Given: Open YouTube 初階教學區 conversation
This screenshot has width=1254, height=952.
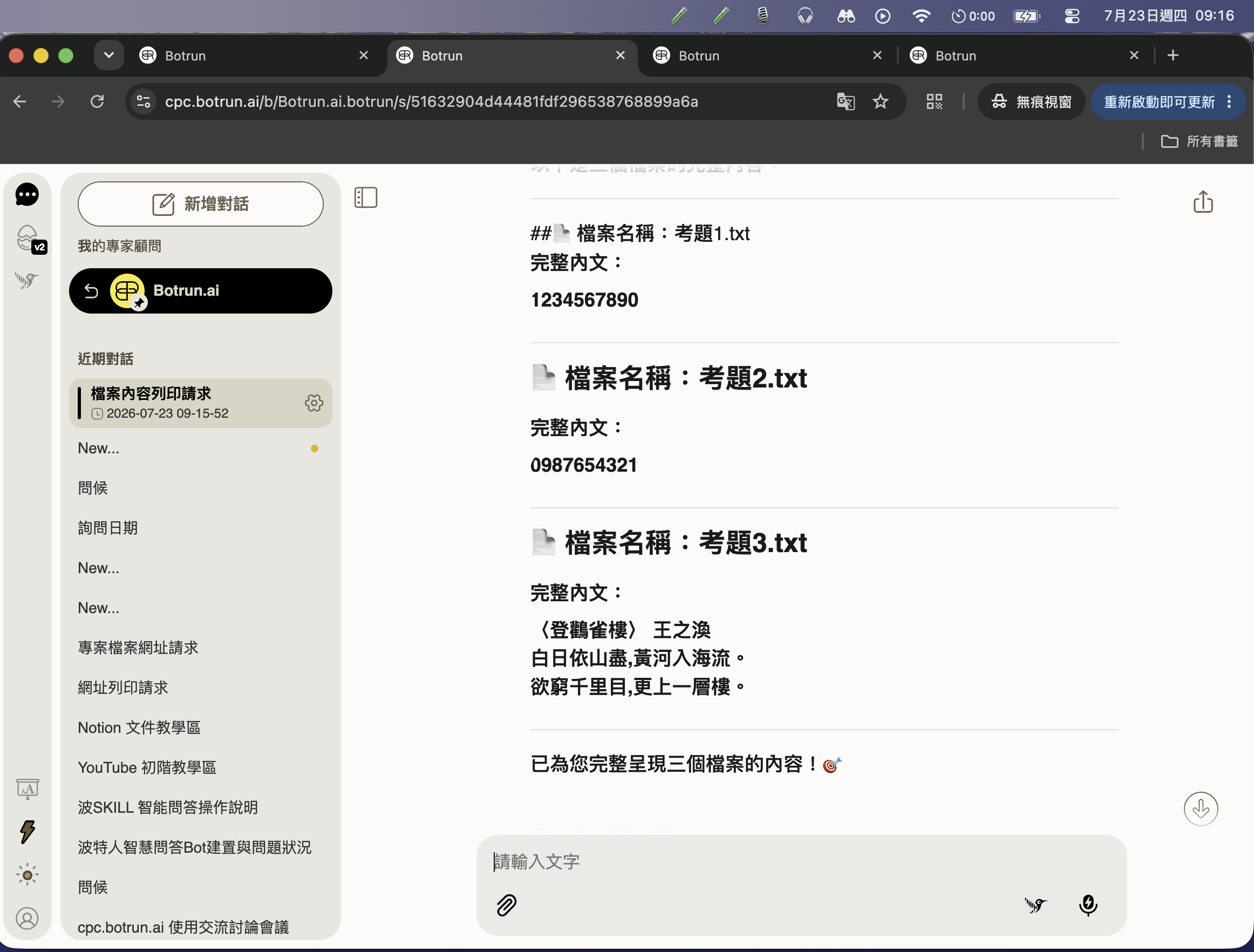Looking at the screenshot, I should tap(200, 768).
